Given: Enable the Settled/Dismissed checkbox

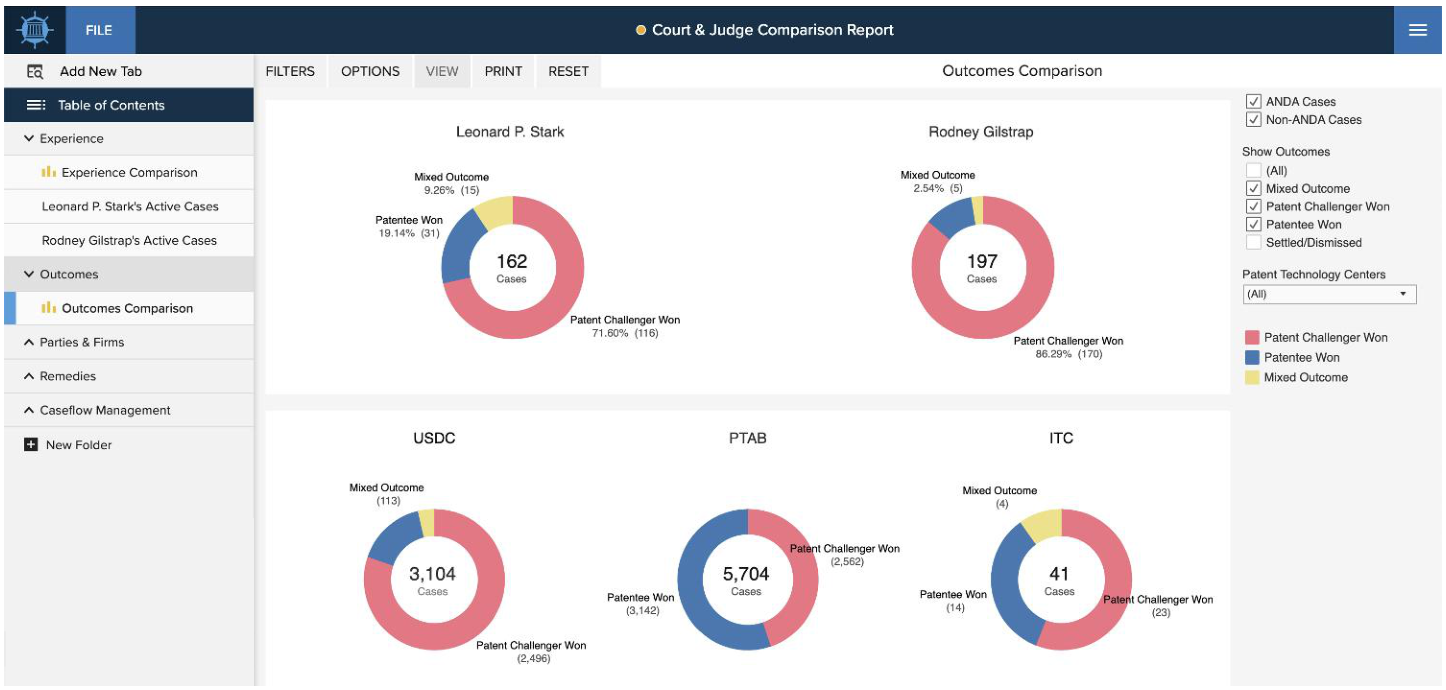Looking at the screenshot, I should coord(1253,242).
